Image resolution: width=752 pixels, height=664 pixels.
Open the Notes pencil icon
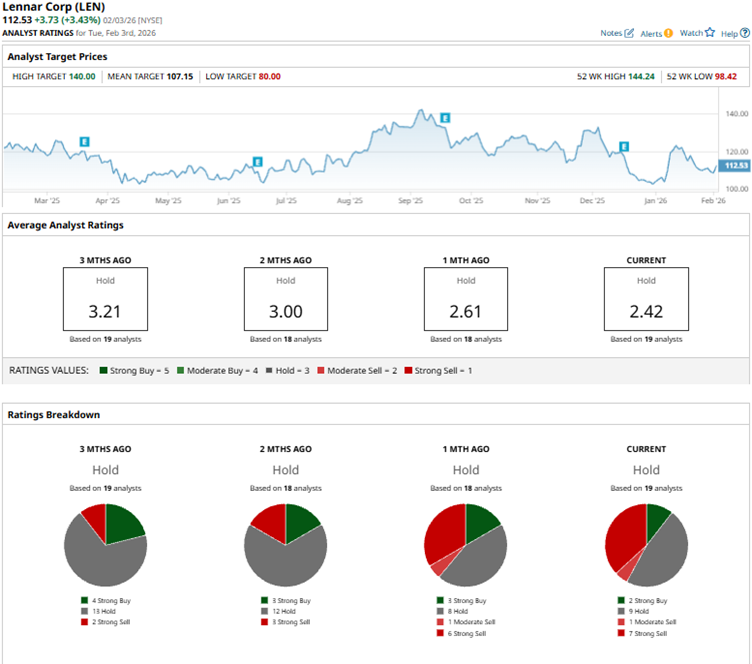tap(629, 33)
